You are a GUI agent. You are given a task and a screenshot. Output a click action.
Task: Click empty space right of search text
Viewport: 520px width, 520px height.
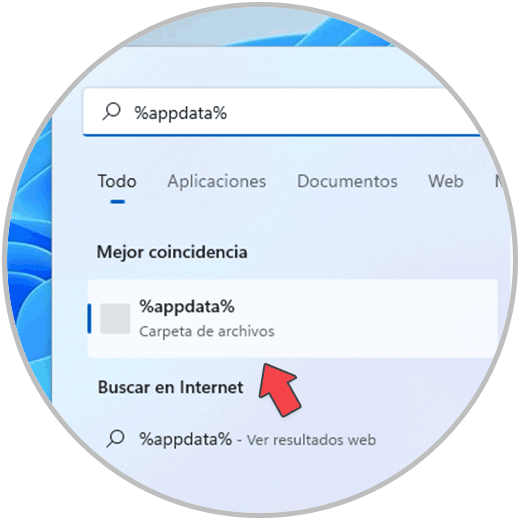[x=350, y=112]
